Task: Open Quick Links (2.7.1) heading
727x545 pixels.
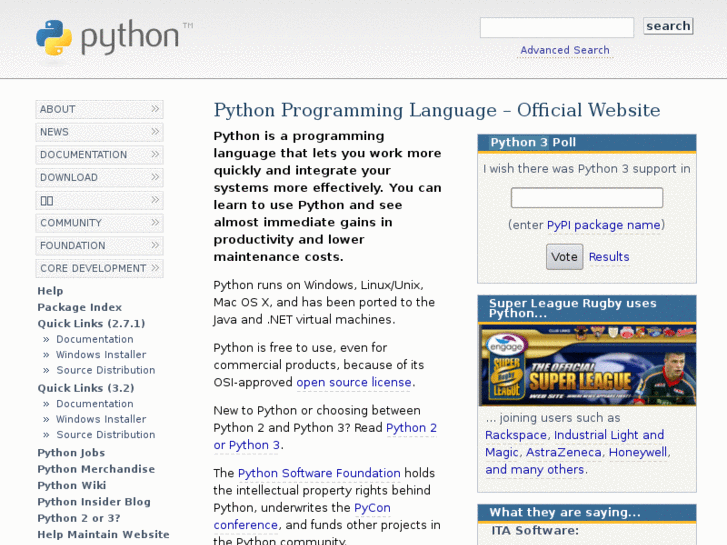Action: pyautogui.click(x=91, y=323)
